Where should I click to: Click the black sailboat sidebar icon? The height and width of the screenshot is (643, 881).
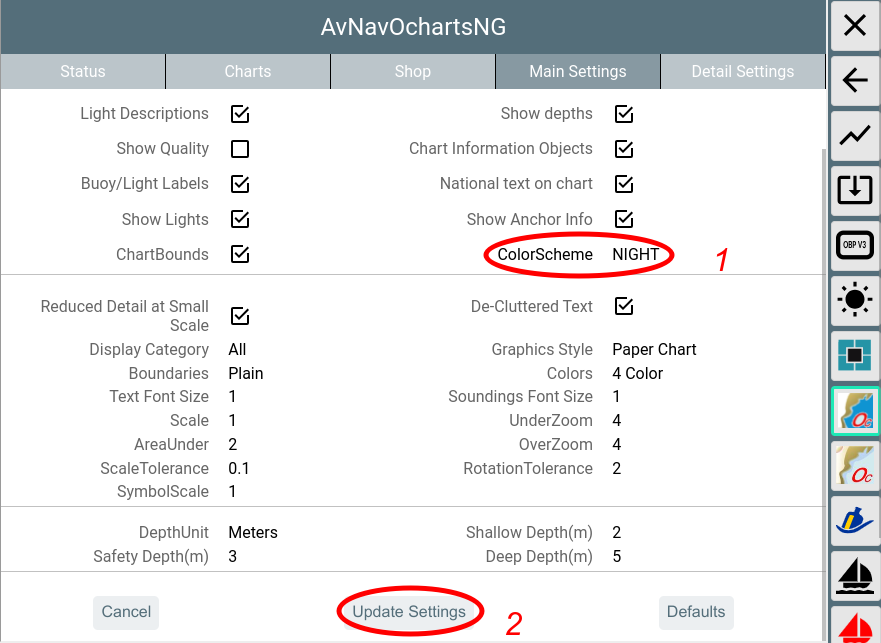pyautogui.click(x=855, y=575)
